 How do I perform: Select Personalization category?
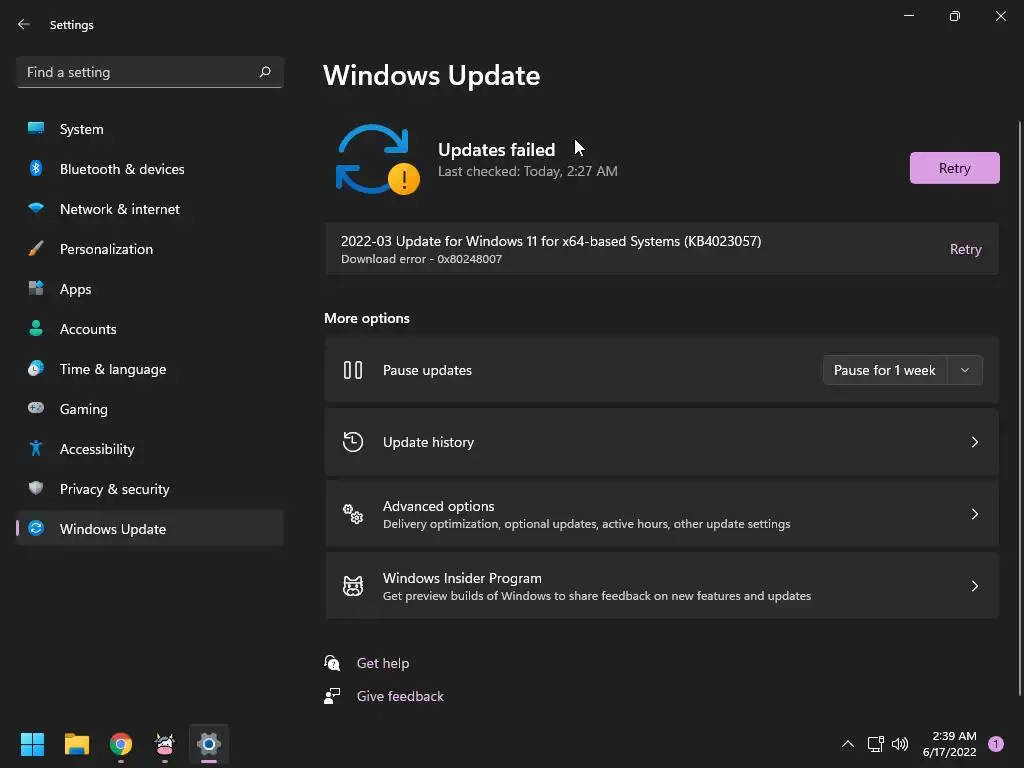[x=150, y=249]
